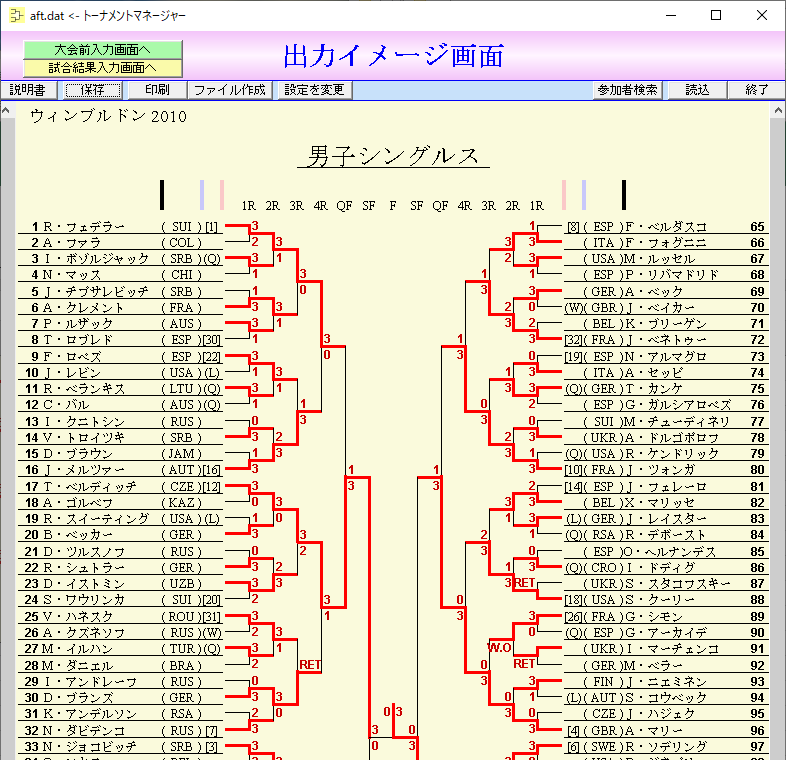
Task: Click the left pane scroll-up arrow
Action: pyautogui.click(x=6, y=111)
